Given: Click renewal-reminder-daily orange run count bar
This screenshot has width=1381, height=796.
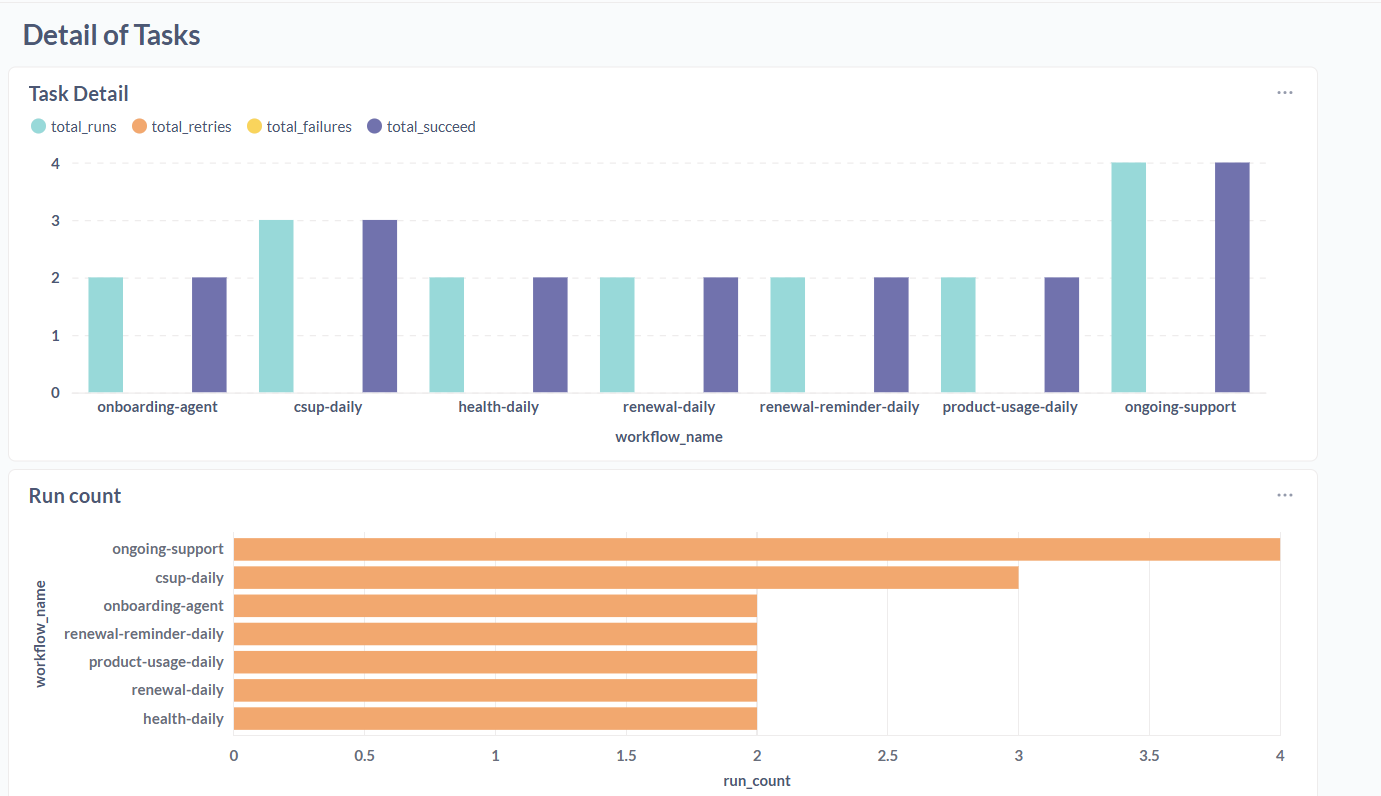Looking at the screenshot, I should click(495, 634).
